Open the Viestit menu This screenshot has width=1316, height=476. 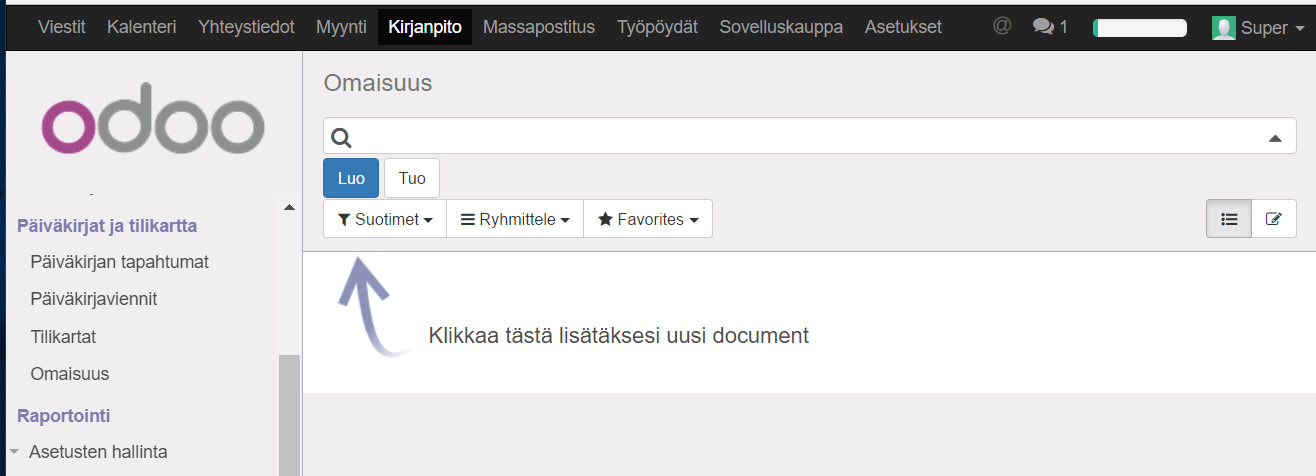61,27
